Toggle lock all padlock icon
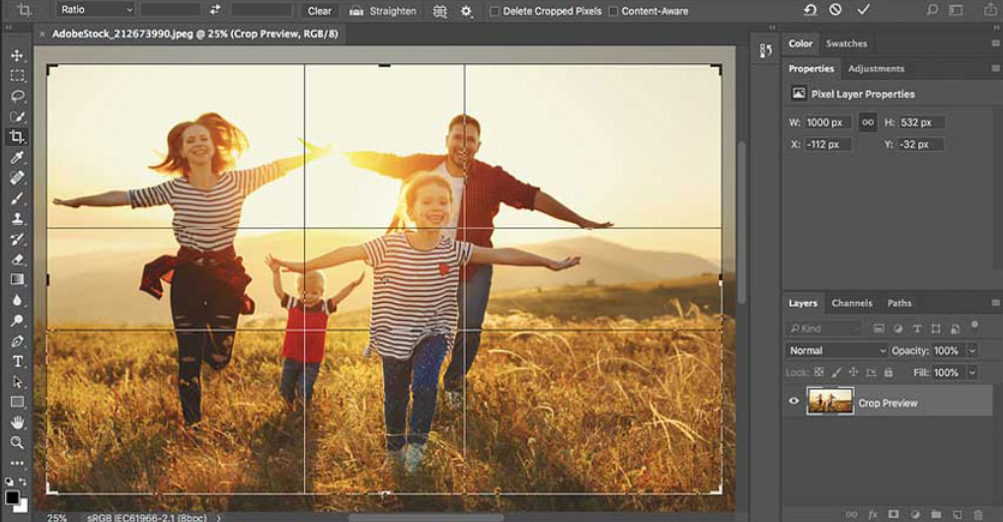Viewport: 1003px width, 522px height. pyautogui.click(x=888, y=372)
